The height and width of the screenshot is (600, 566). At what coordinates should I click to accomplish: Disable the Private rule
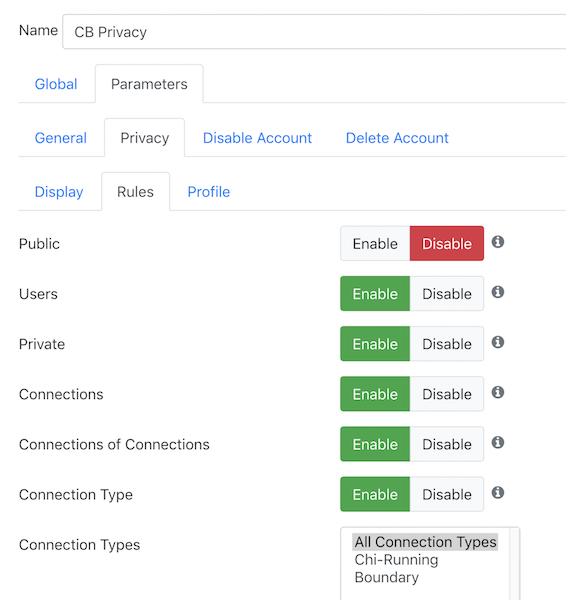click(447, 344)
